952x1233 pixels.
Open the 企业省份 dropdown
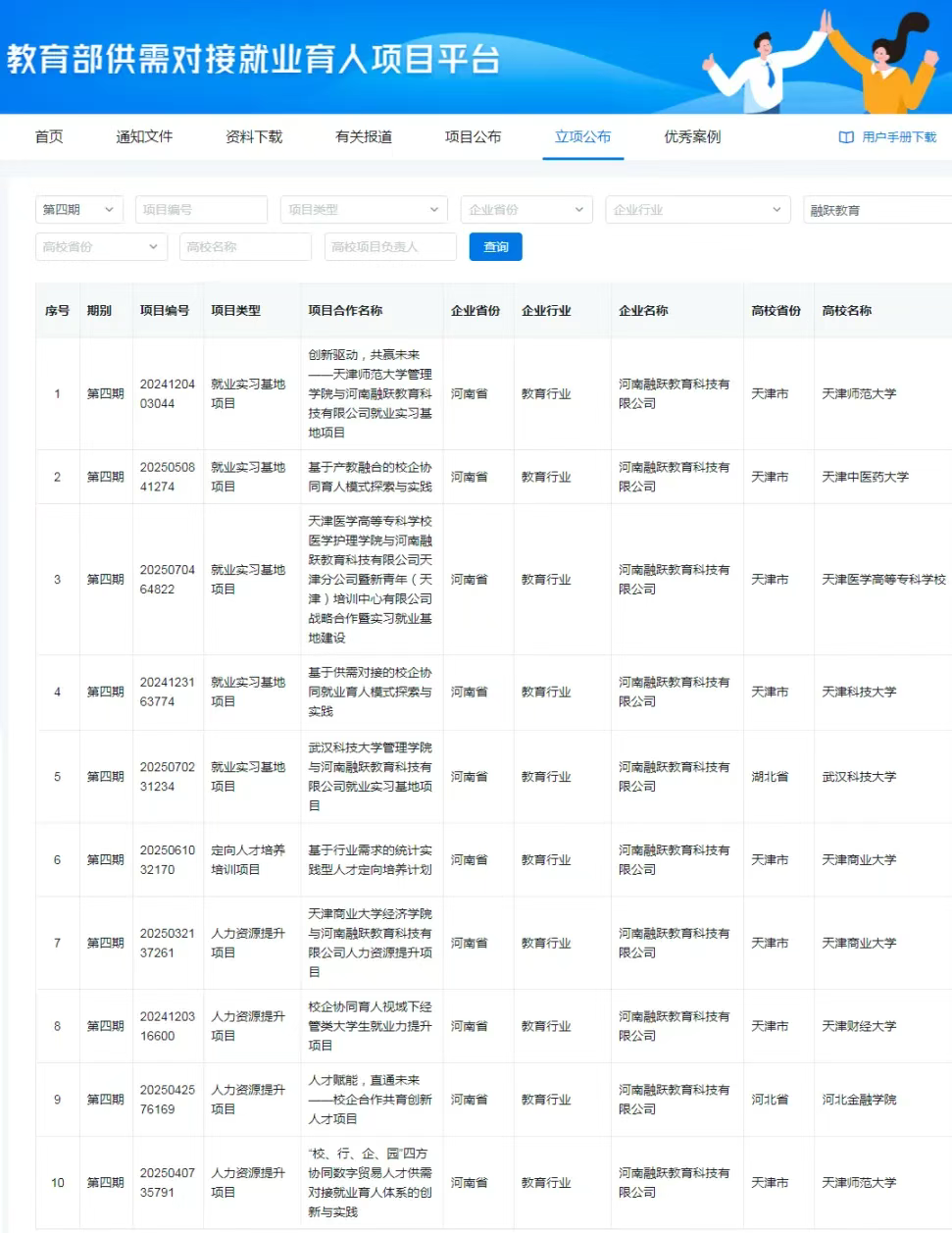pyautogui.click(x=526, y=210)
